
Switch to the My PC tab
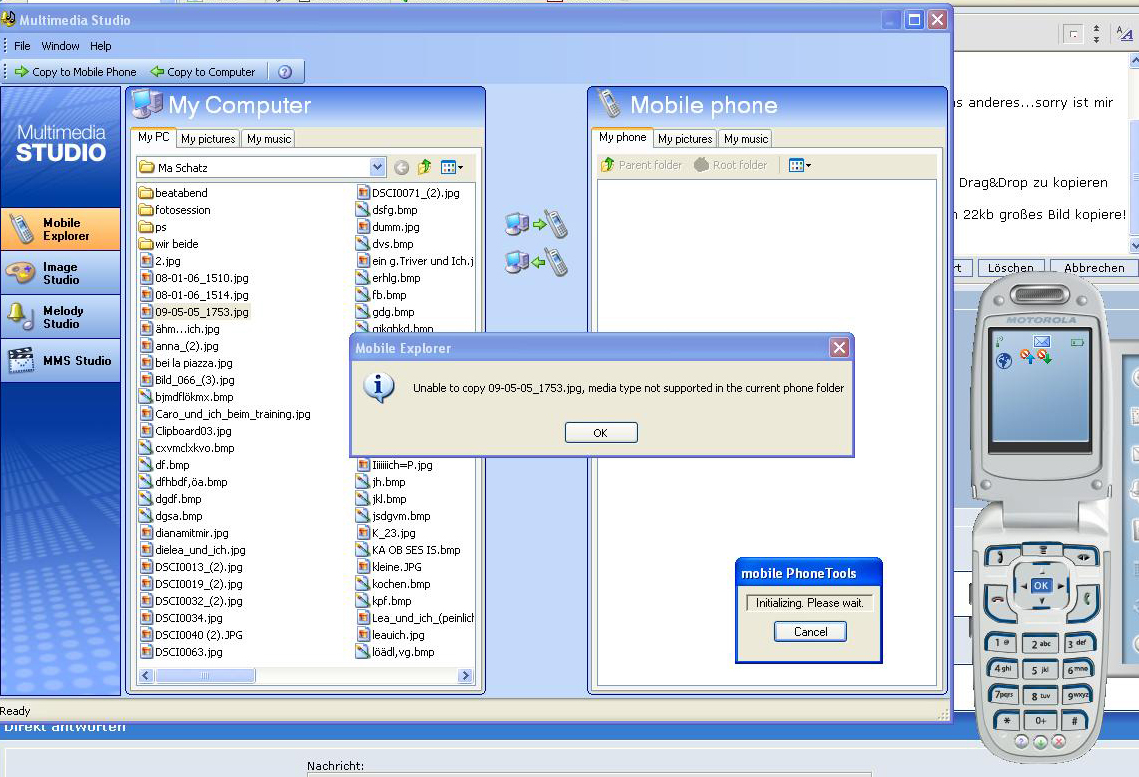(x=153, y=137)
